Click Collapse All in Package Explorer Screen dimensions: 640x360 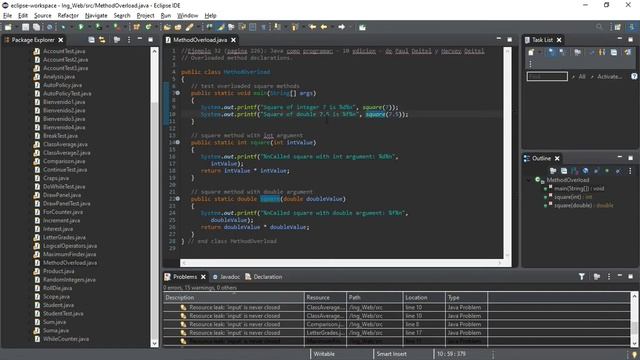click(x=91, y=40)
